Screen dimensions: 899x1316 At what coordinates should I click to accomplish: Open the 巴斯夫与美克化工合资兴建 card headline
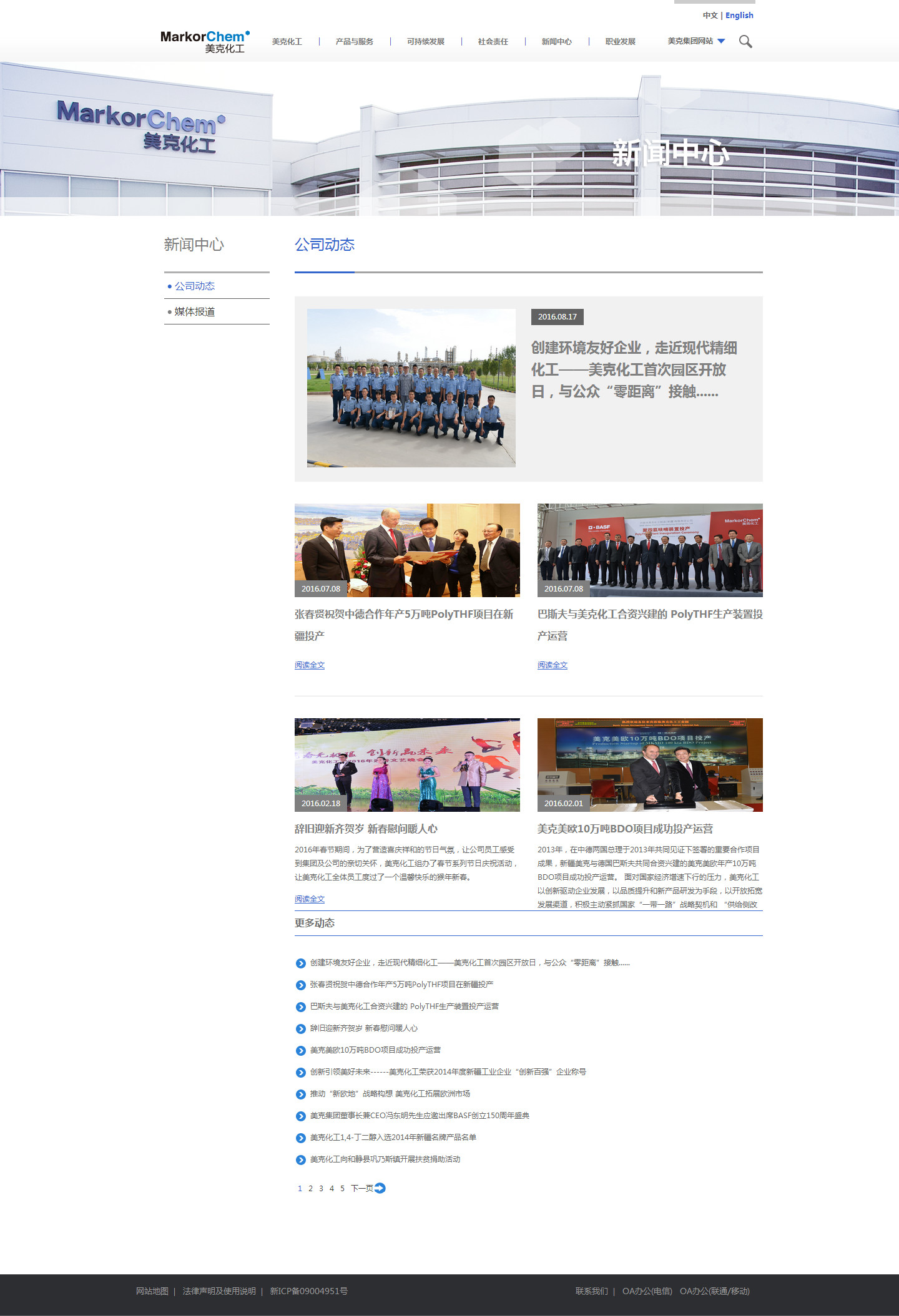(x=650, y=625)
